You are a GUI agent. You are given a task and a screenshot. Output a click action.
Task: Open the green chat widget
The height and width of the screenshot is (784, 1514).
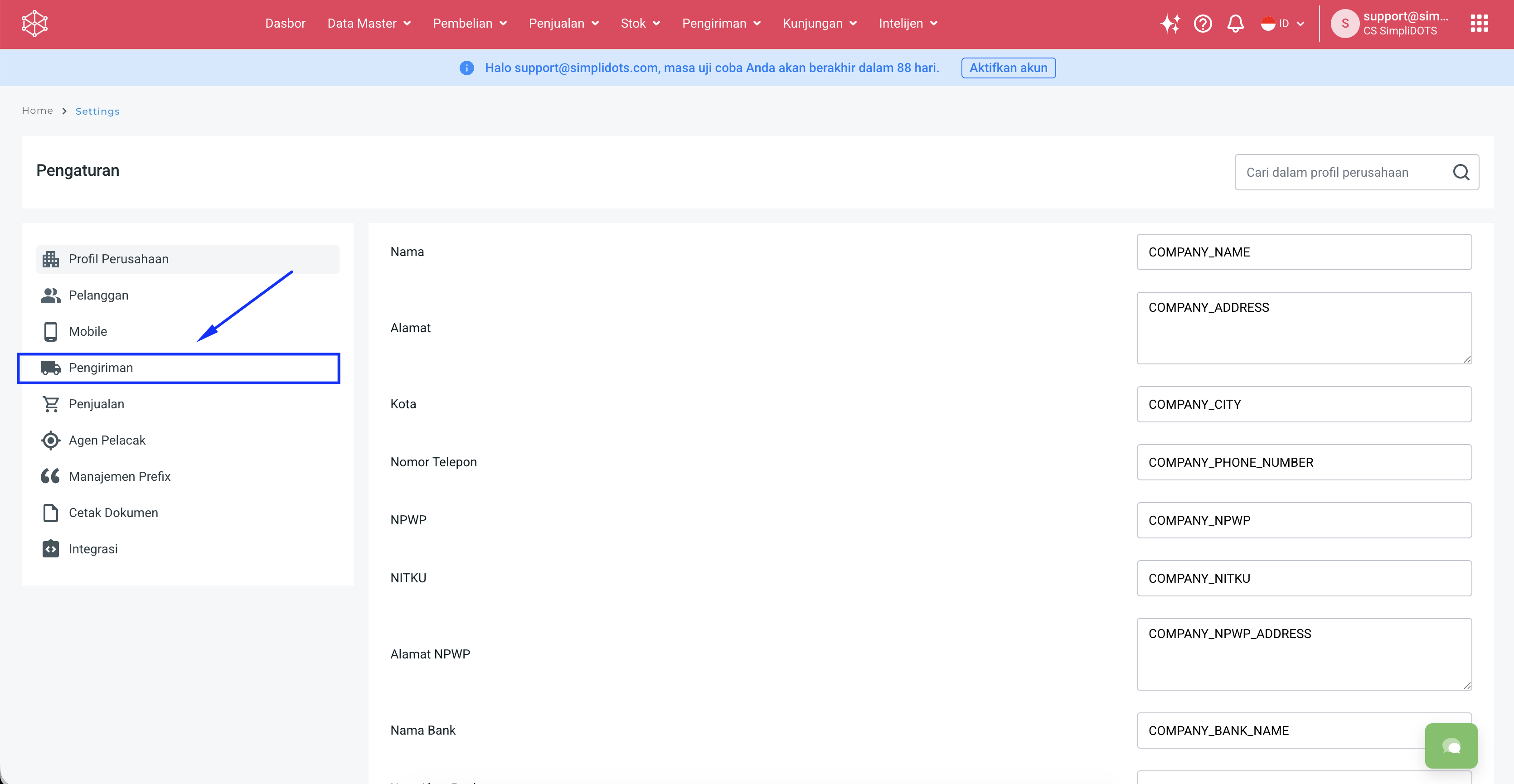[x=1451, y=746]
